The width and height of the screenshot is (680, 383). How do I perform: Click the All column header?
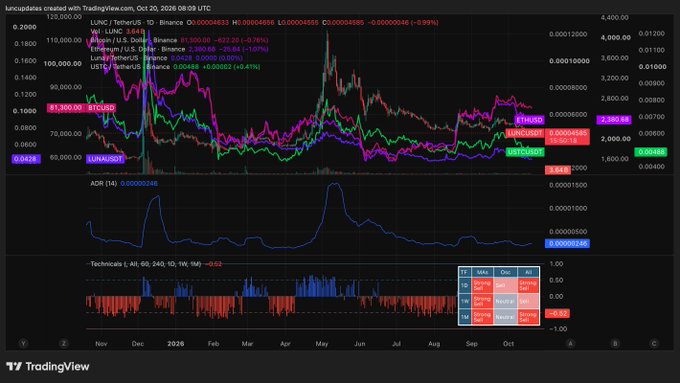tap(528, 272)
